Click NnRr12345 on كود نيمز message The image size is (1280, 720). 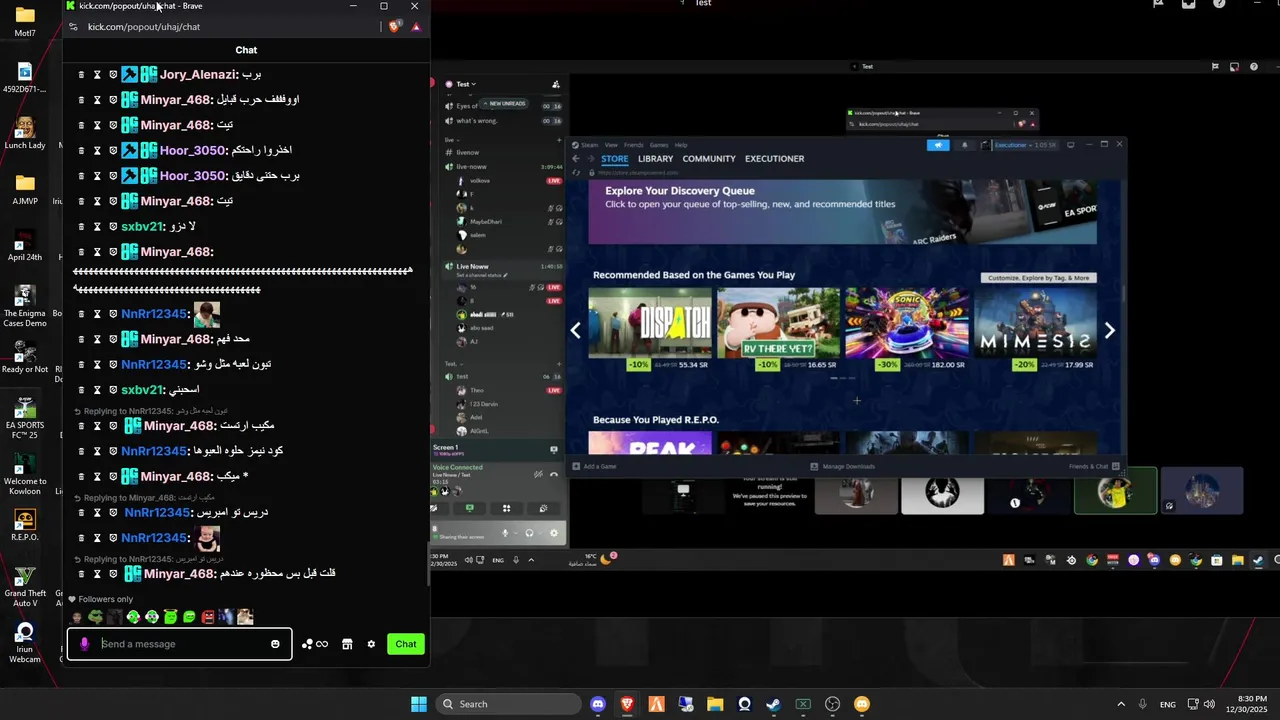coord(154,451)
